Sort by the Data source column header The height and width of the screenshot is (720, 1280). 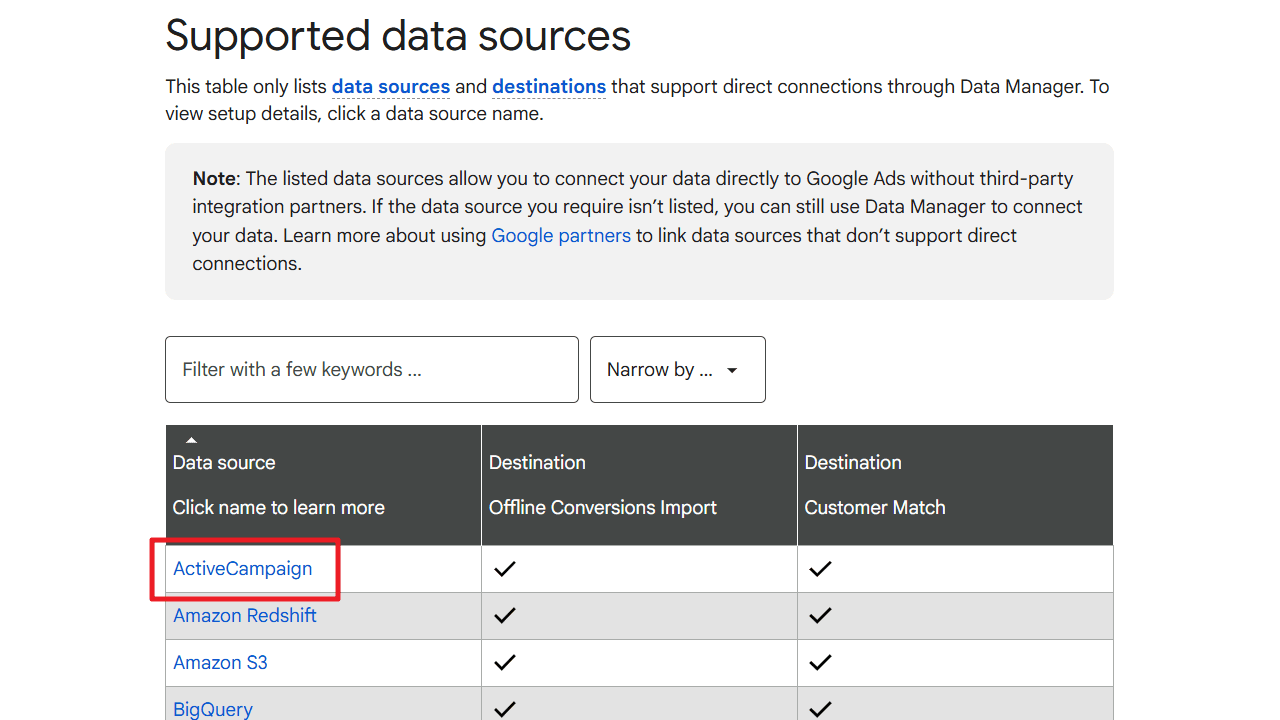[x=224, y=463]
